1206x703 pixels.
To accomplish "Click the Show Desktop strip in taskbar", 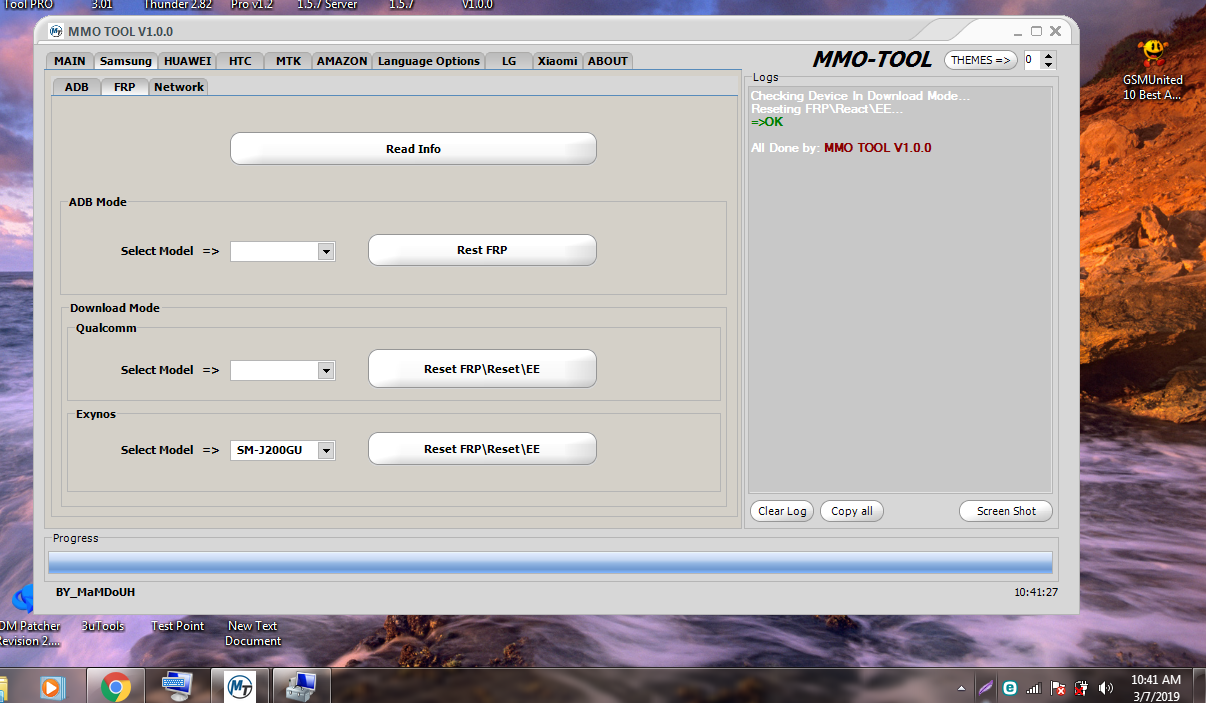I will pyautogui.click(x=1200, y=687).
